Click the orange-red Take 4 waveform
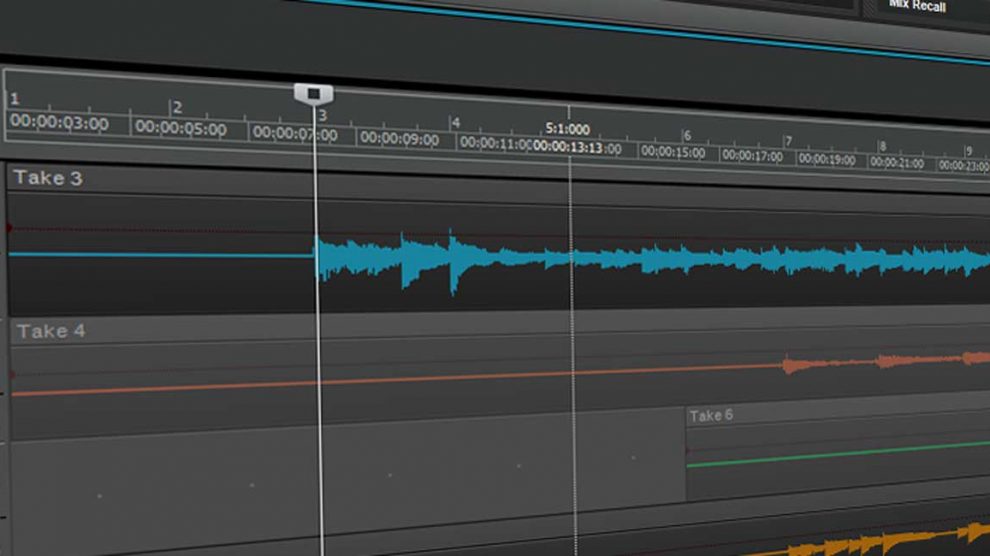 click(x=880, y=362)
